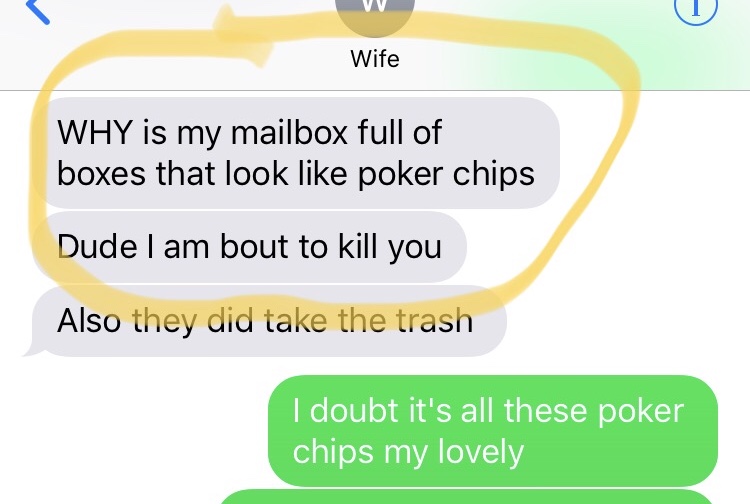Click the word mailbox in first message
750x504 pixels.
(288, 132)
